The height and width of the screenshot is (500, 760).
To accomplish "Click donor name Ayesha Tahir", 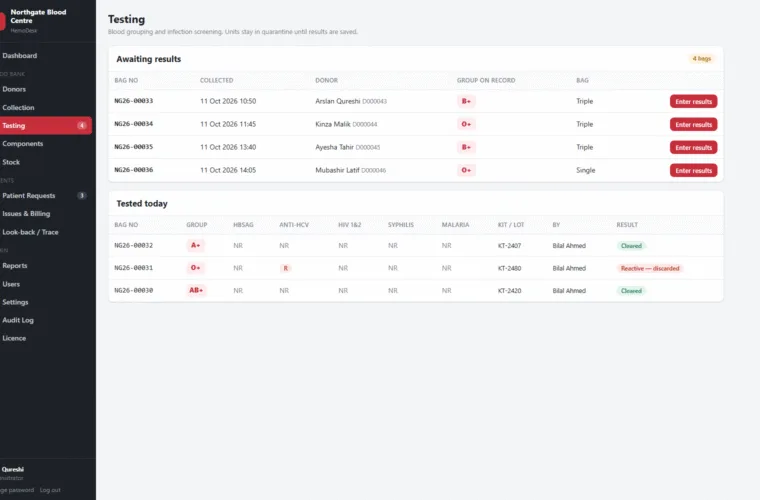I will click(334, 147).
